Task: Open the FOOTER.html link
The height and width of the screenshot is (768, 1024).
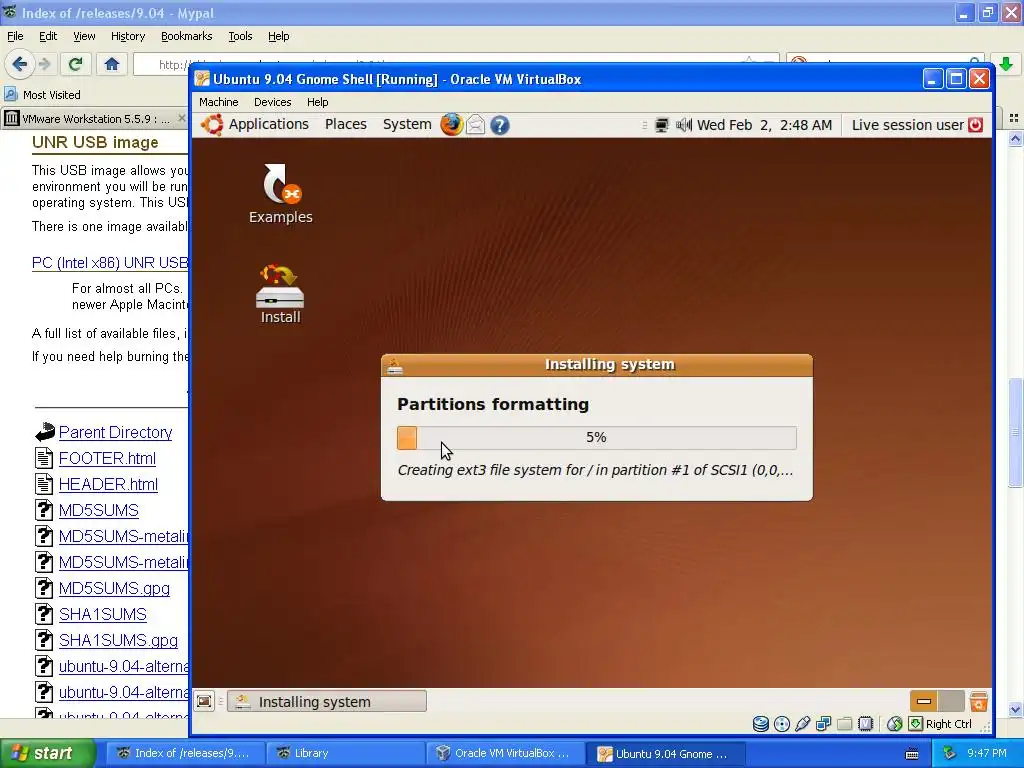Action: tap(107, 458)
